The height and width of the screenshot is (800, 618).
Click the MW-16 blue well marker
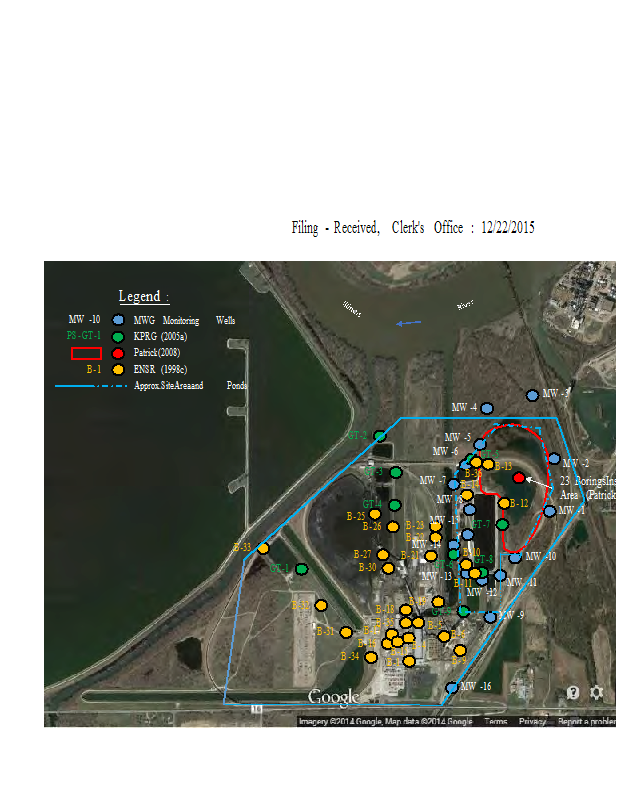coord(452,688)
